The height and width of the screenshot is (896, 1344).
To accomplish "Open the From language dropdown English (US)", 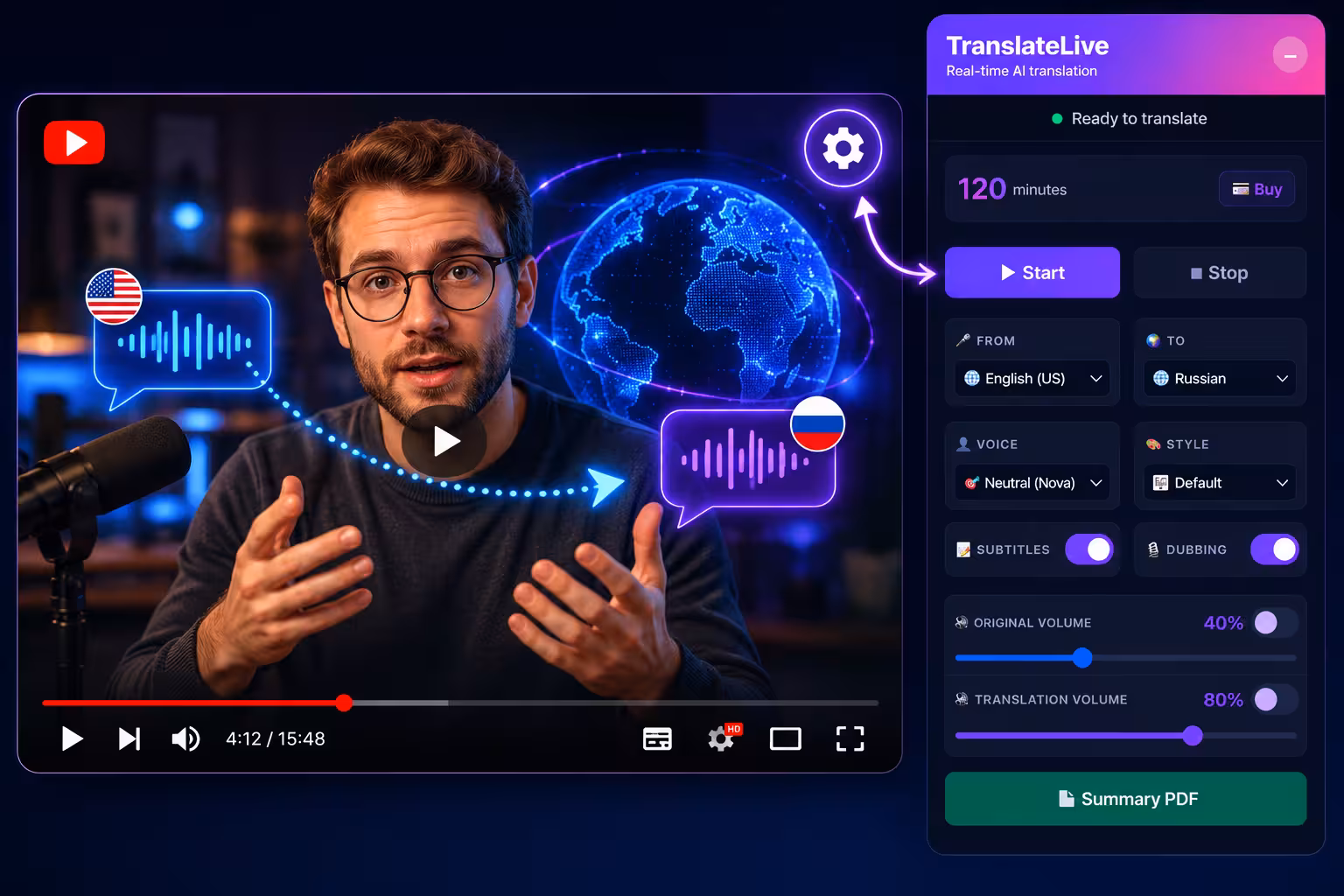I will point(1032,378).
